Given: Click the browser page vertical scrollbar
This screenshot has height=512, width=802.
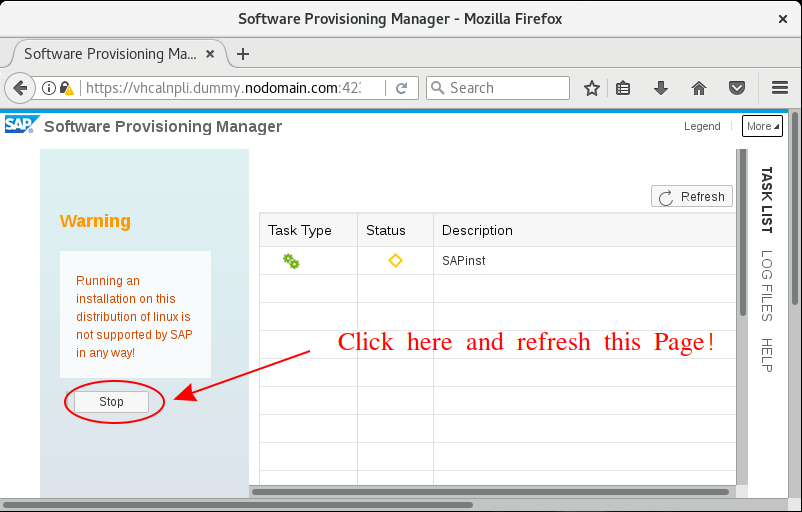Looking at the screenshot, I should click(795, 209).
